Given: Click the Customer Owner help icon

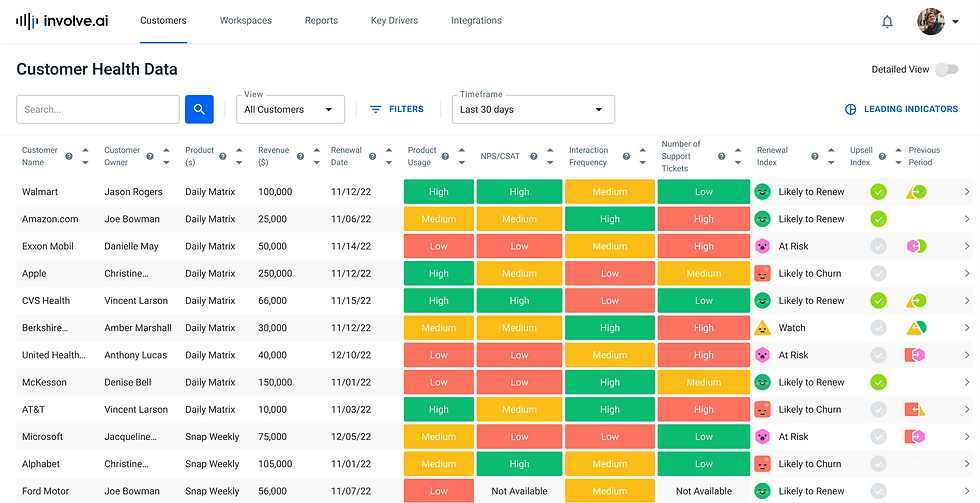Looking at the screenshot, I should click(150, 156).
